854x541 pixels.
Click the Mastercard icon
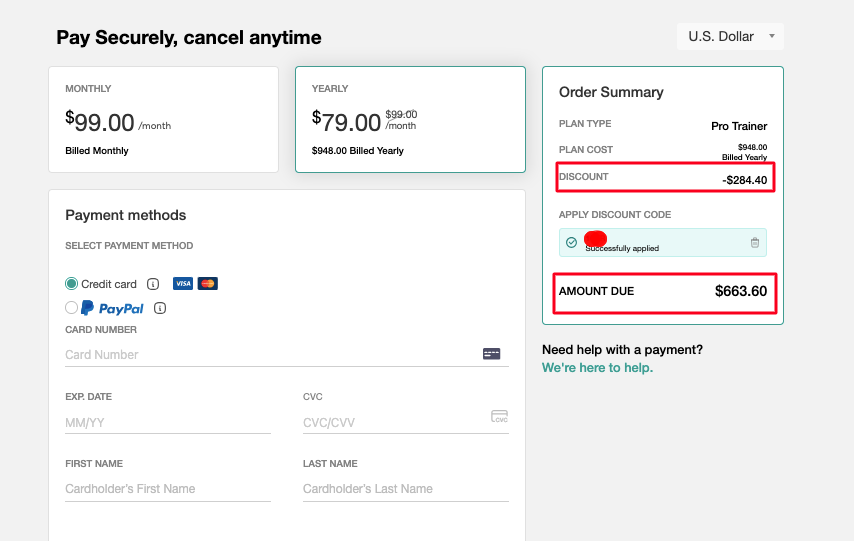[207, 284]
